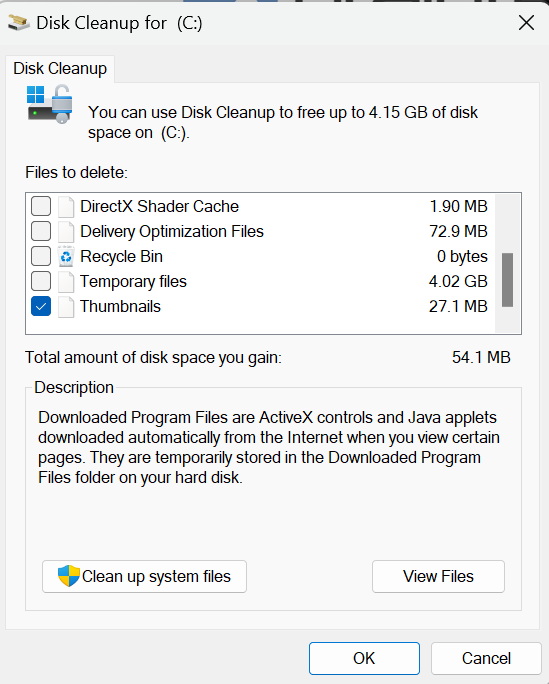Screen dimensions: 549x684
Task: Switch to the Disk Cleanup tab
Action: coord(60,68)
